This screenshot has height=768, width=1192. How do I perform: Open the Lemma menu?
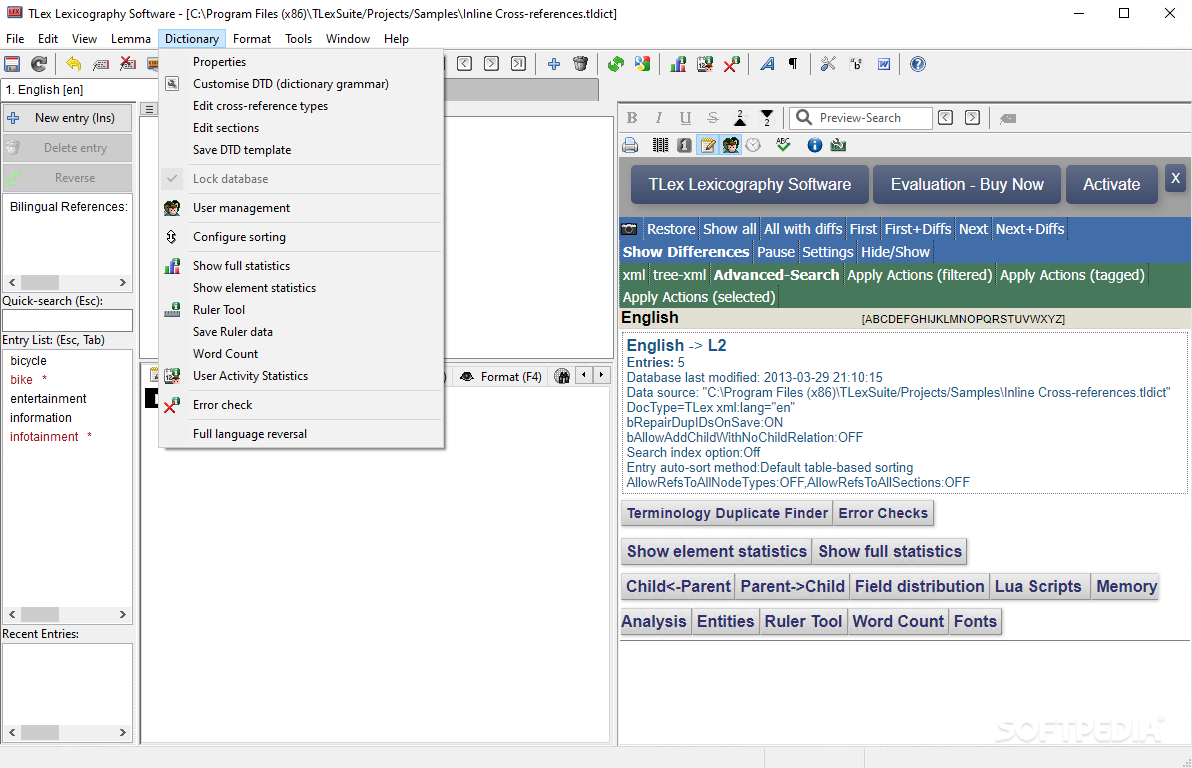tap(131, 39)
